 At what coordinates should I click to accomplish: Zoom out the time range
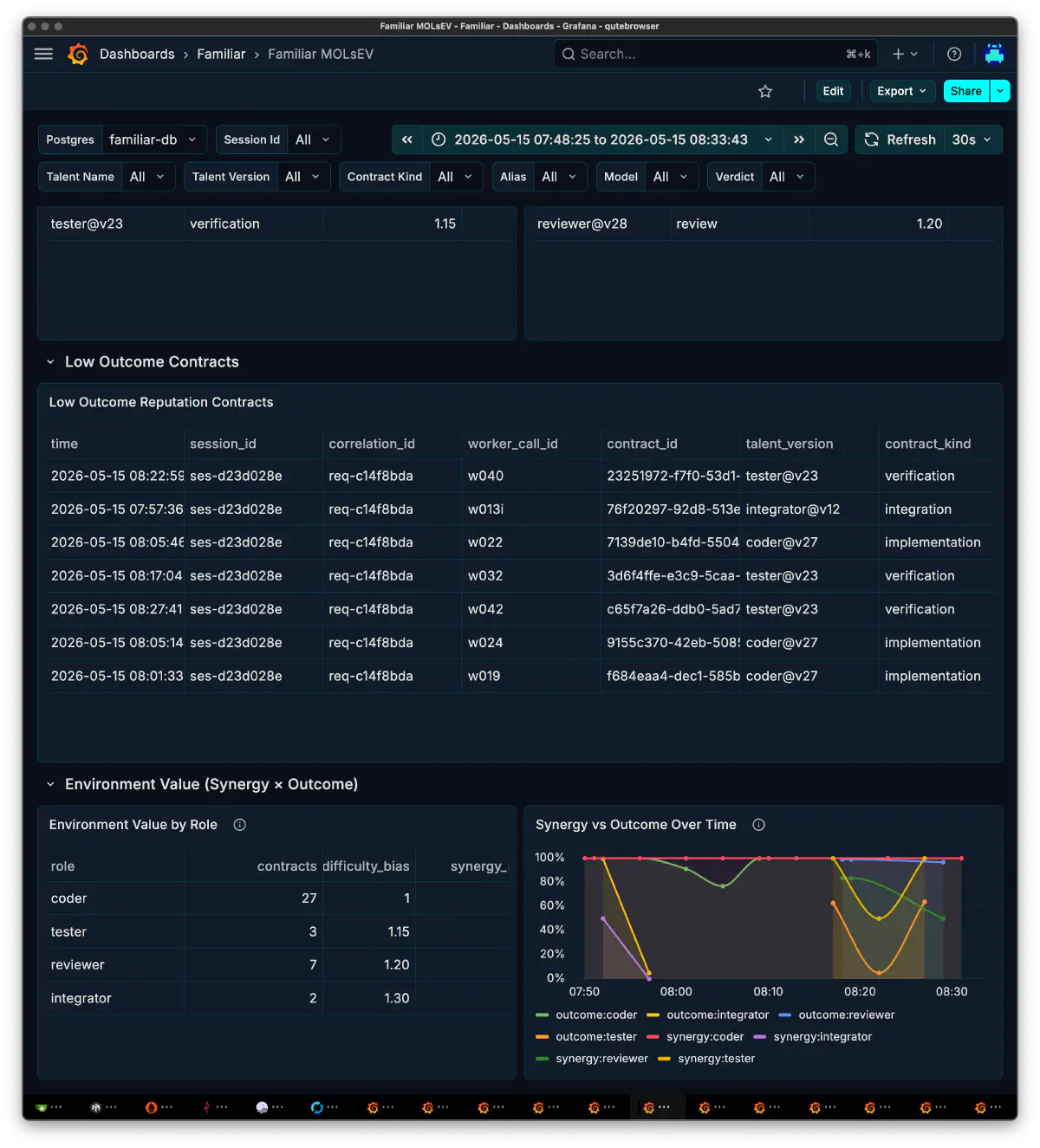pos(831,139)
